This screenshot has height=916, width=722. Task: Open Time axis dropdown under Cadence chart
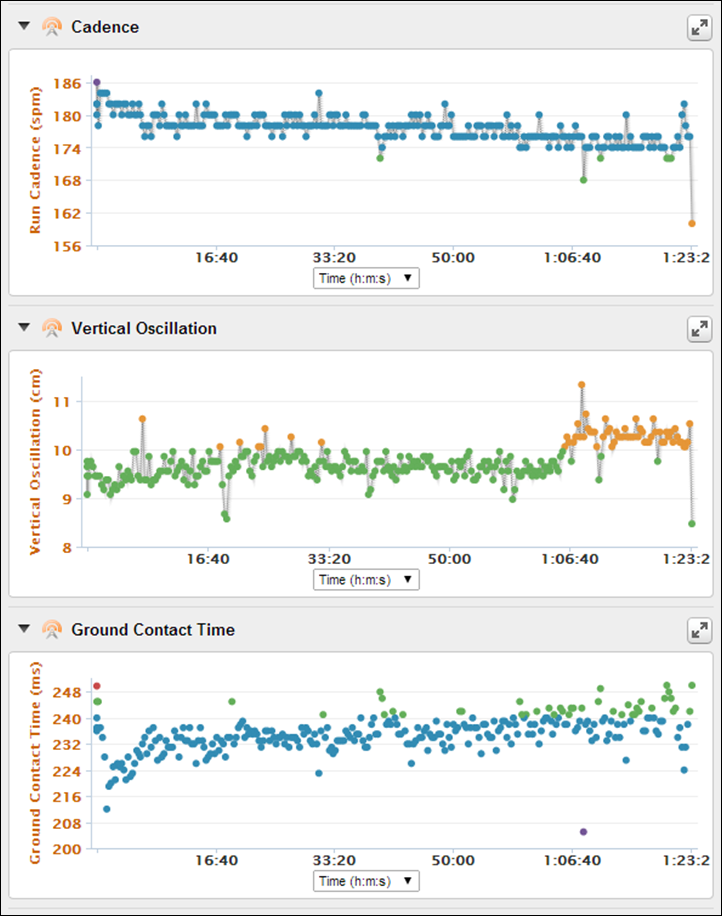pyautogui.click(x=366, y=279)
